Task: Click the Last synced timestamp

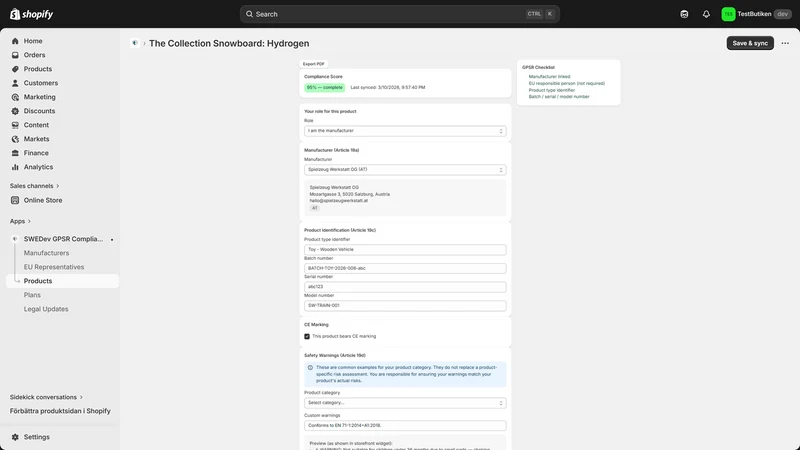Action: [387, 87]
